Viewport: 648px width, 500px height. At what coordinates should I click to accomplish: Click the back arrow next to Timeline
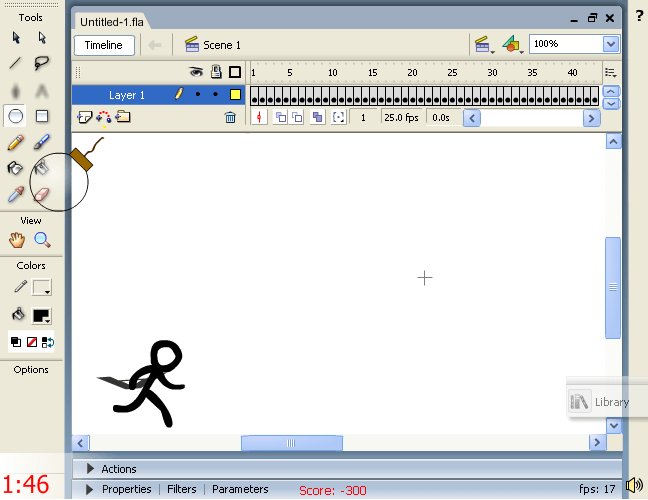(x=155, y=45)
